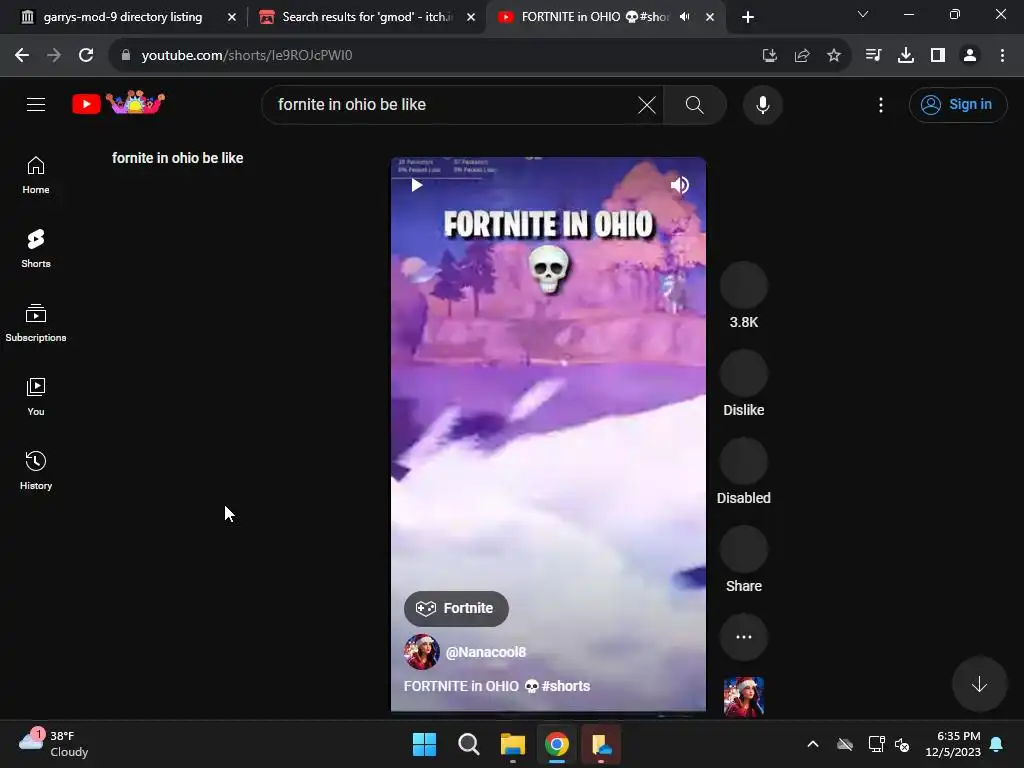This screenshot has height=768, width=1024.
Task: Switch to itch.io 'gmod' search results tab
Action: click(366, 17)
